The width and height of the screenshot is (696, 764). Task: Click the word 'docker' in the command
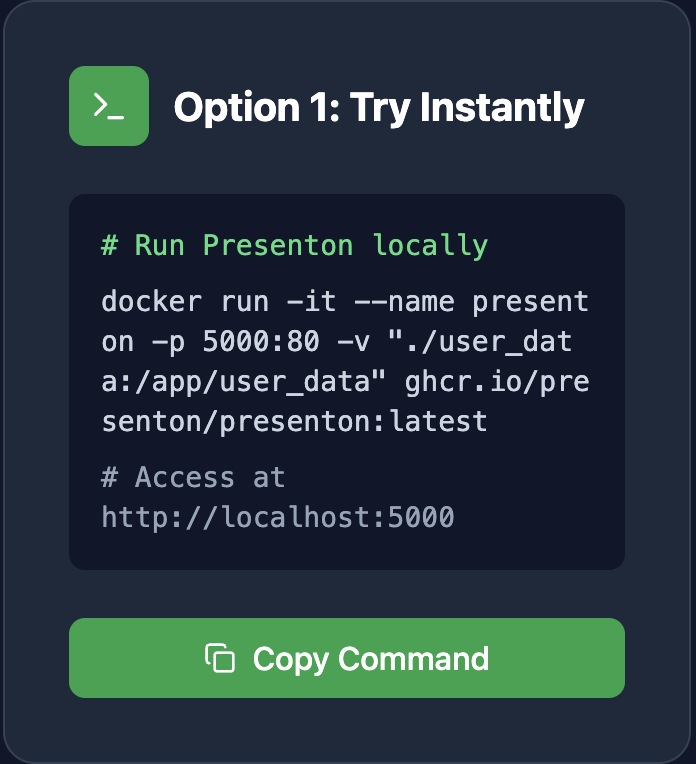pos(151,301)
